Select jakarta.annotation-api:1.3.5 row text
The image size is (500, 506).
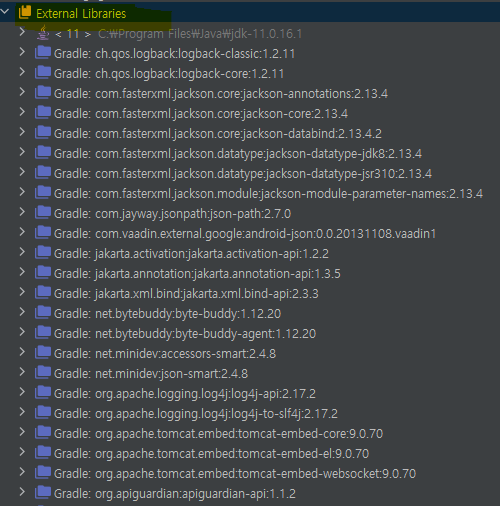(197, 274)
